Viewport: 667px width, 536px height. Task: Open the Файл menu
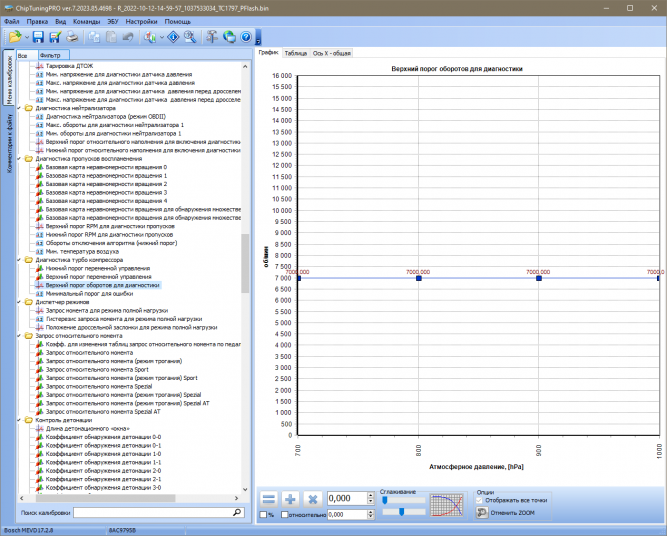click(12, 21)
